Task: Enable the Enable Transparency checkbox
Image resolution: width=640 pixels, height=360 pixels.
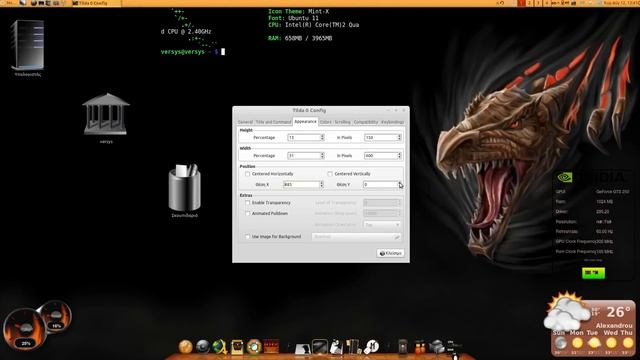Action: (247, 203)
